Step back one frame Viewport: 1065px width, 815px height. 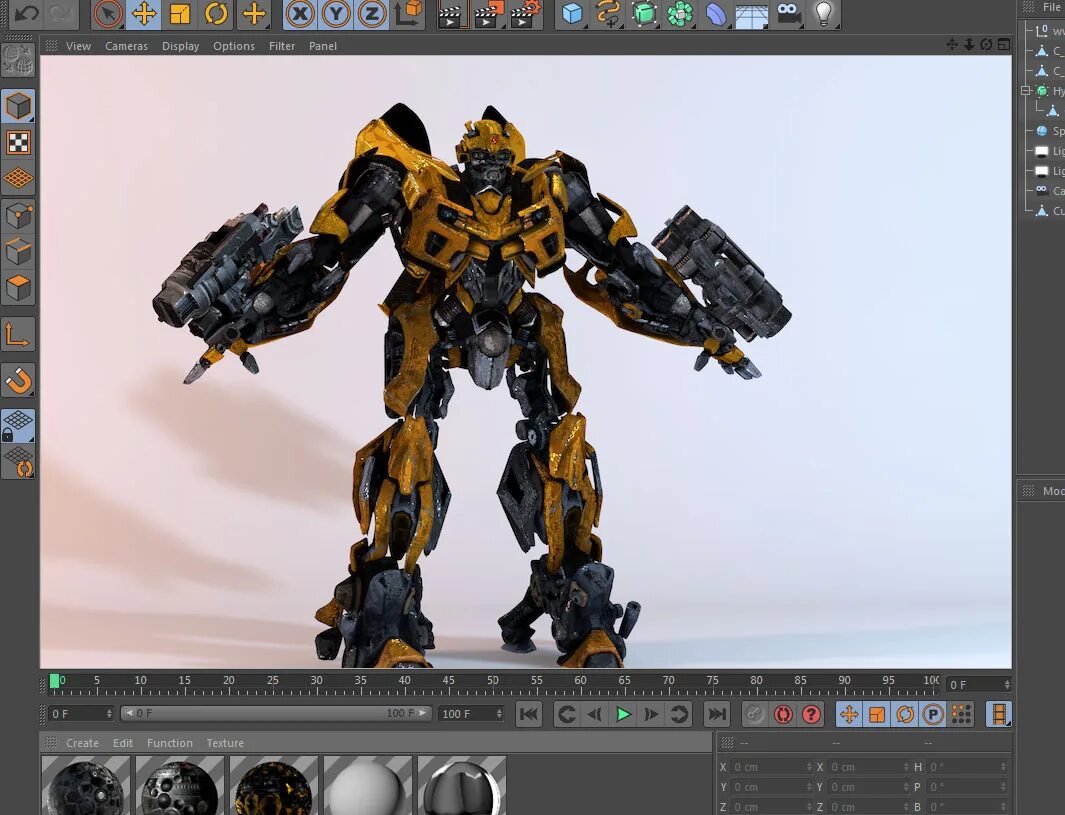coord(594,714)
